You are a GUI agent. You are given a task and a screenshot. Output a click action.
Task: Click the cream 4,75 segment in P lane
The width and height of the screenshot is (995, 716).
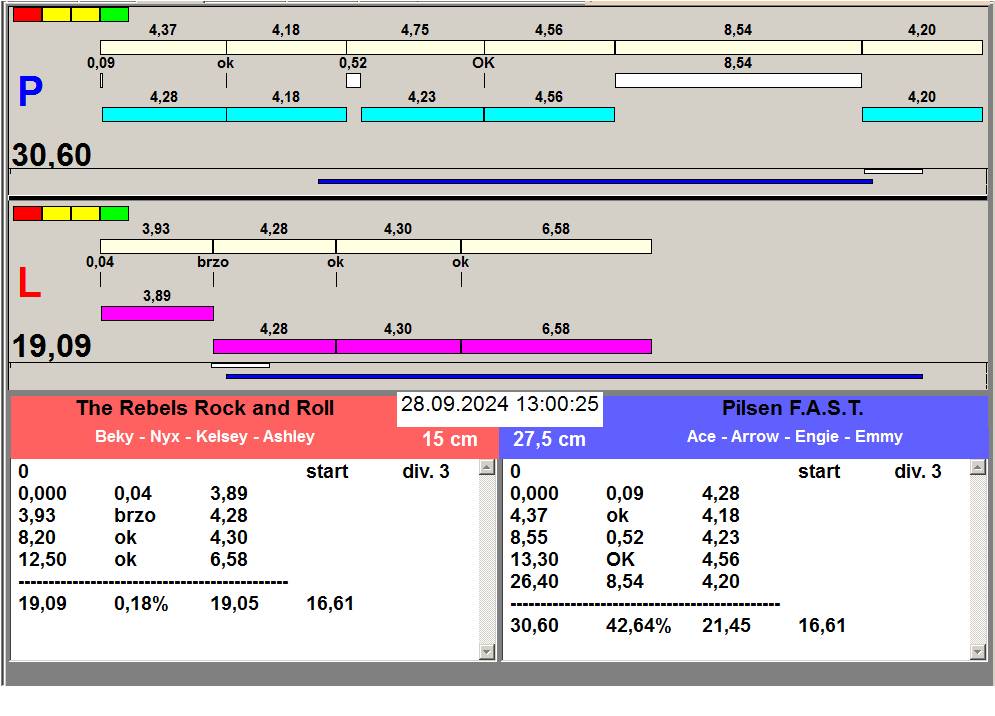click(415, 48)
